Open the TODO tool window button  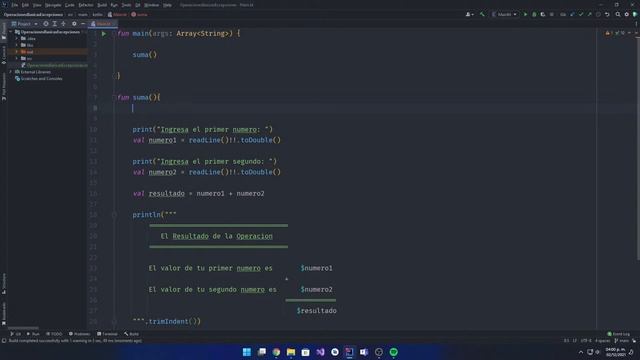(x=54, y=334)
